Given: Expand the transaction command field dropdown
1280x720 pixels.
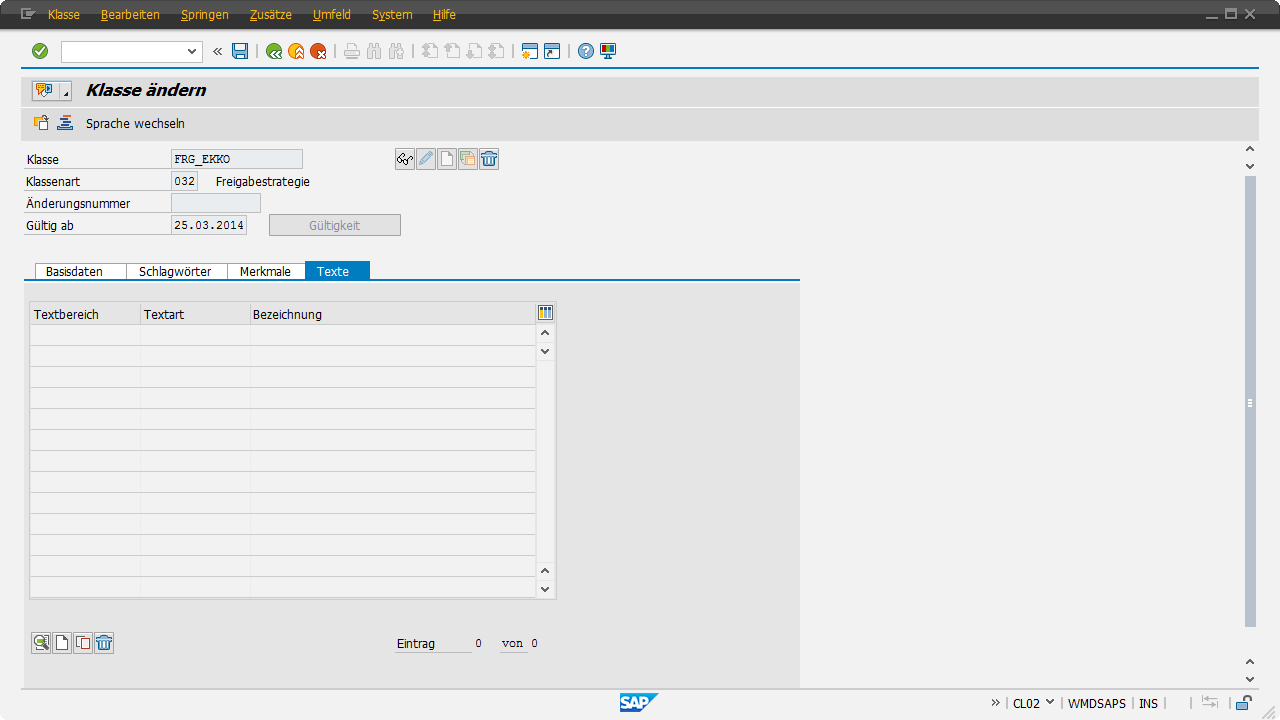Looking at the screenshot, I should click(193, 51).
